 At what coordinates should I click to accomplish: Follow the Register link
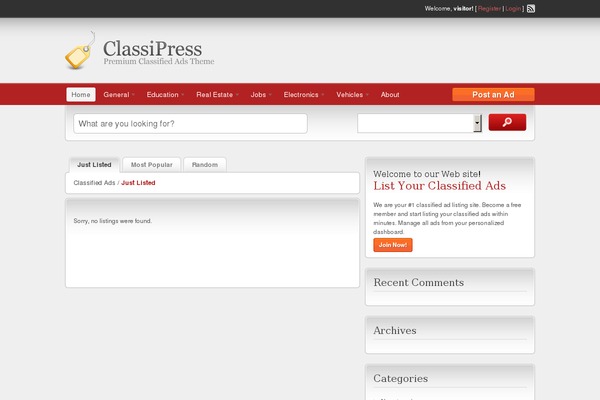point(489,8)
